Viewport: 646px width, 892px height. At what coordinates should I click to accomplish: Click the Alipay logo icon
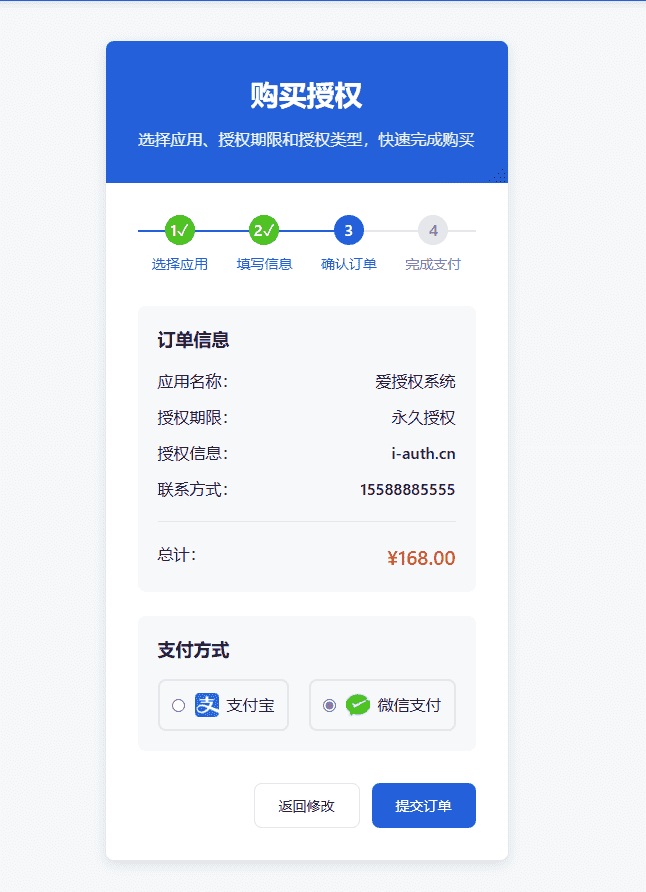click(x=207, y=705)
